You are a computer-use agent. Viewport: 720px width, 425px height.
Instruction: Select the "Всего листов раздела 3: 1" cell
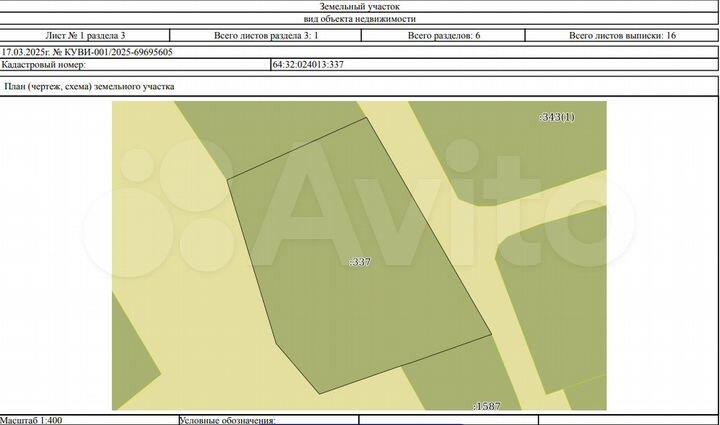click(x=264, y=35)
